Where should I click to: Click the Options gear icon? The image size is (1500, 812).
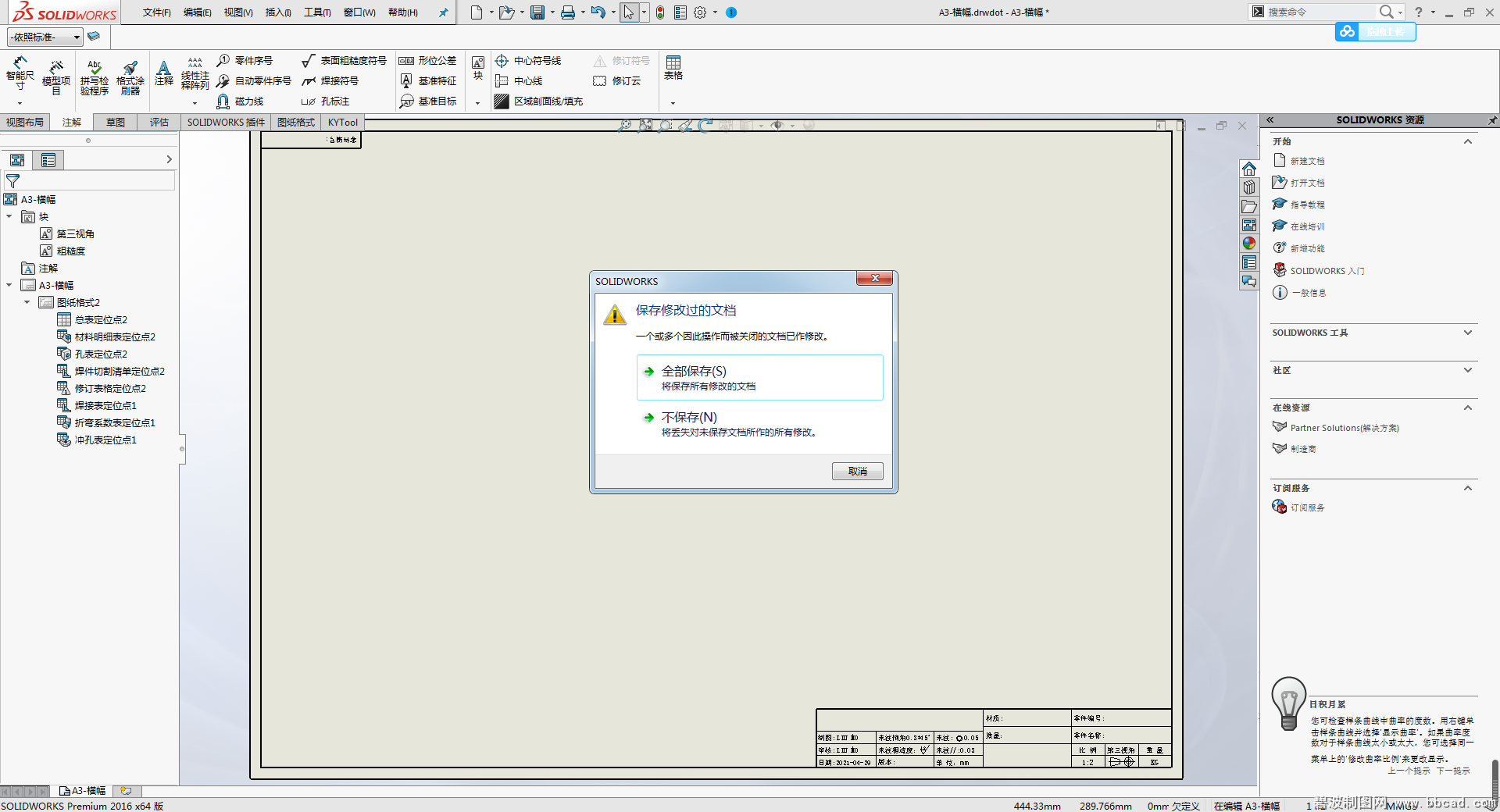pos(700,12)
